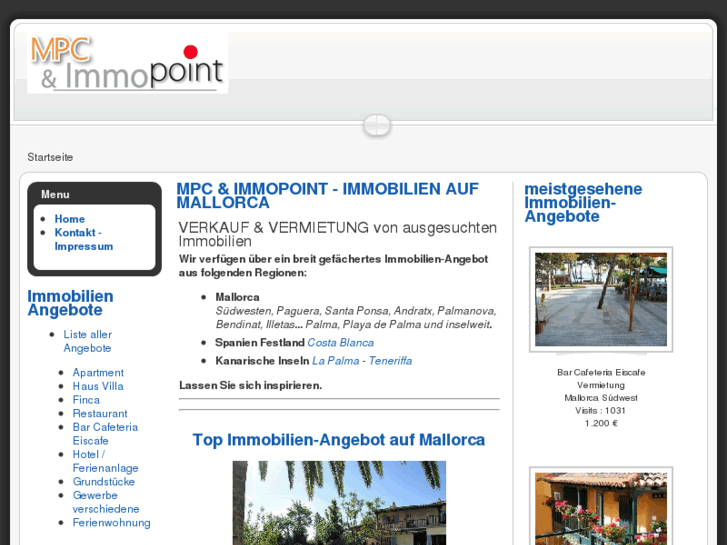Viewport: 727px width, 545px height.
Task: Open the Restaurant listings
Action: click(100, 413)
